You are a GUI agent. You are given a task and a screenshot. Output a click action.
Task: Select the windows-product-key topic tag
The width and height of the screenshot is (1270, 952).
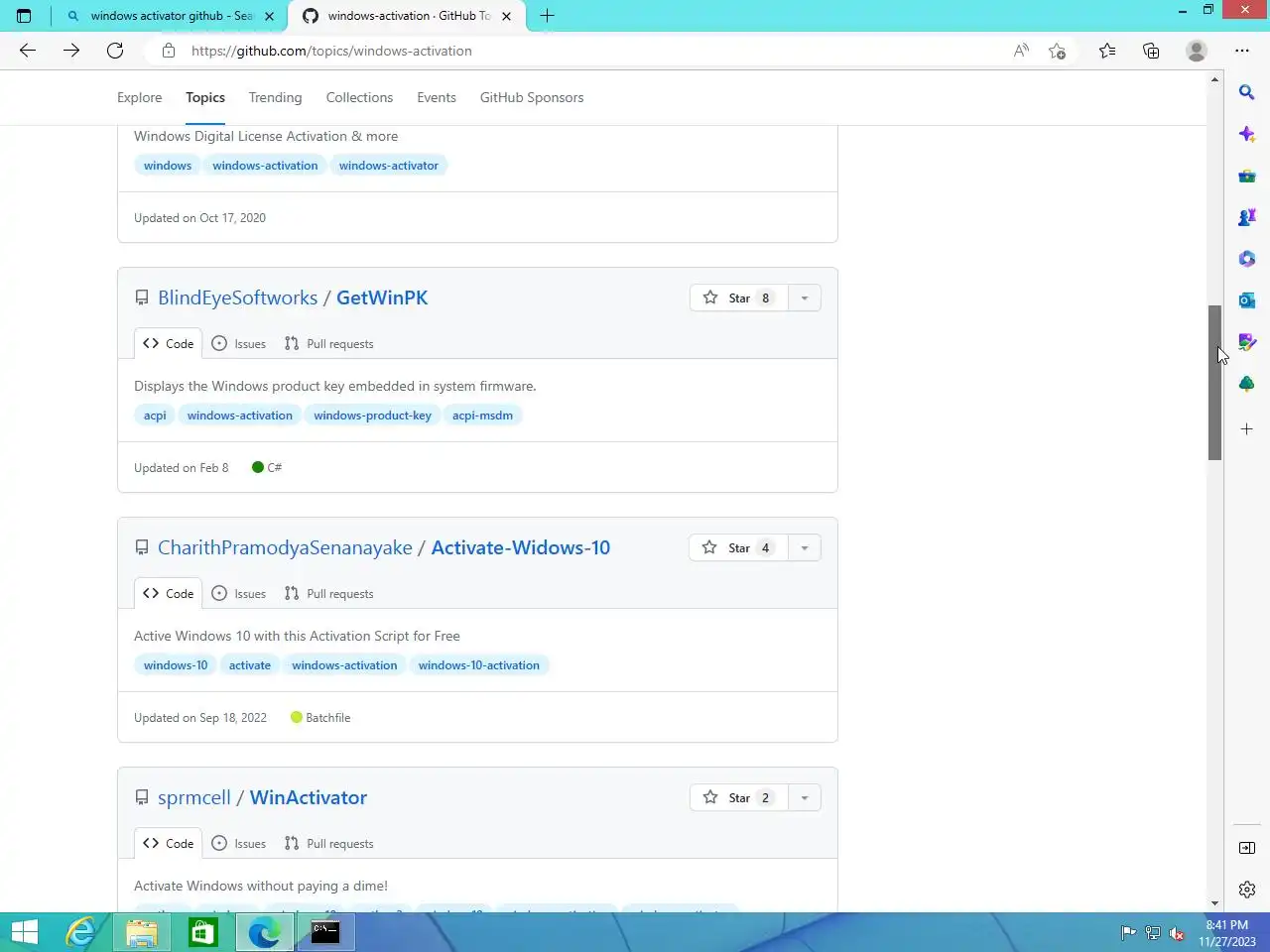click(373, 416)
